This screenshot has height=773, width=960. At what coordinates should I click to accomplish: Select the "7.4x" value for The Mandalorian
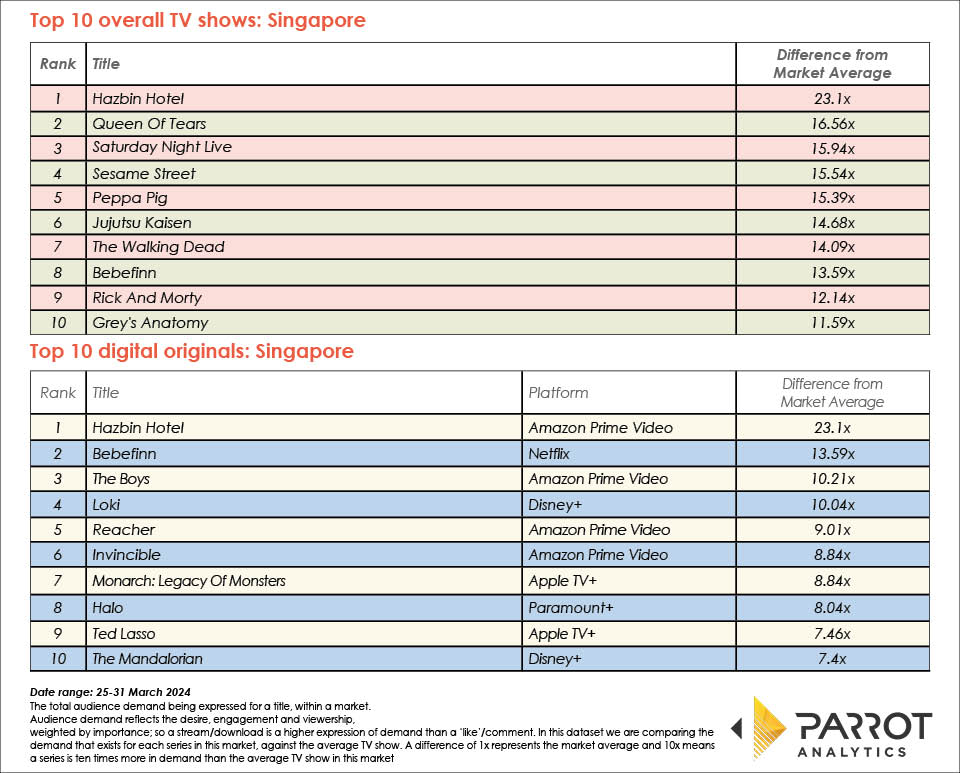pos(833,659)
